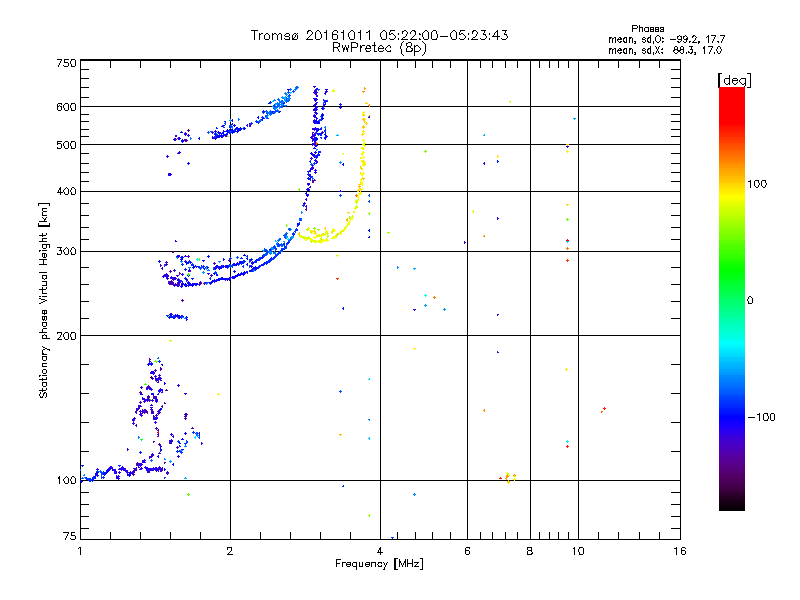800x600 pixels.
Task: Click the colorbar tick label "100" beside yellow
Action: coord(757,184)
